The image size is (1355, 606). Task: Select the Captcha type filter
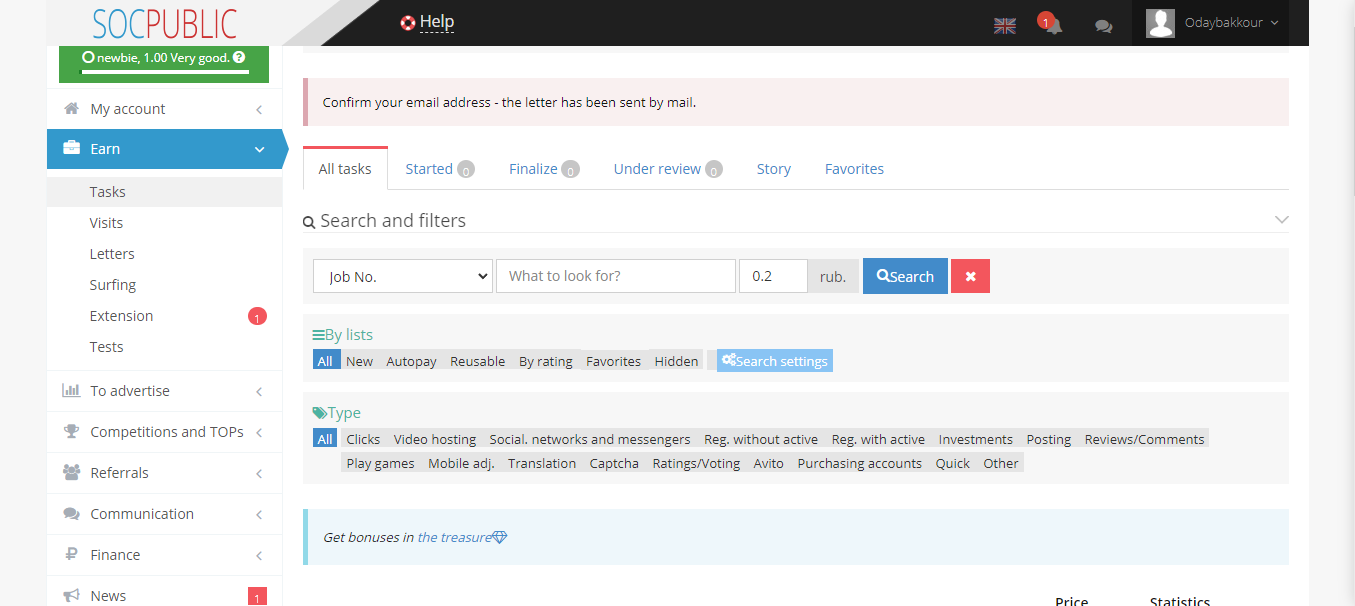614,463
